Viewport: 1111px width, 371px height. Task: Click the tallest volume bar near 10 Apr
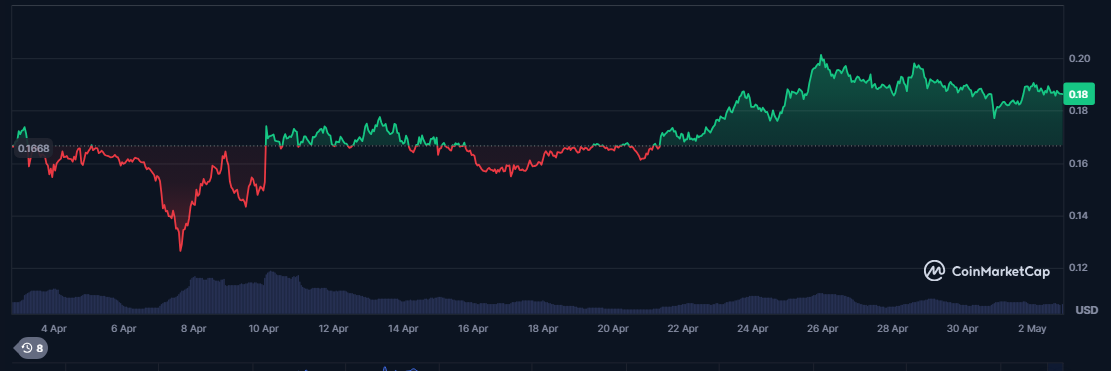269,292
